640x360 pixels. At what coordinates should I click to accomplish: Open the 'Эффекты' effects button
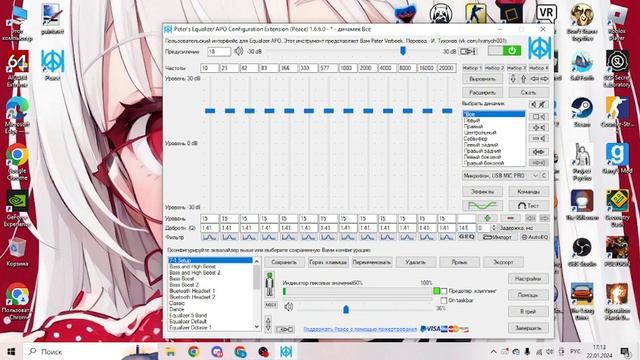(482, 191)
